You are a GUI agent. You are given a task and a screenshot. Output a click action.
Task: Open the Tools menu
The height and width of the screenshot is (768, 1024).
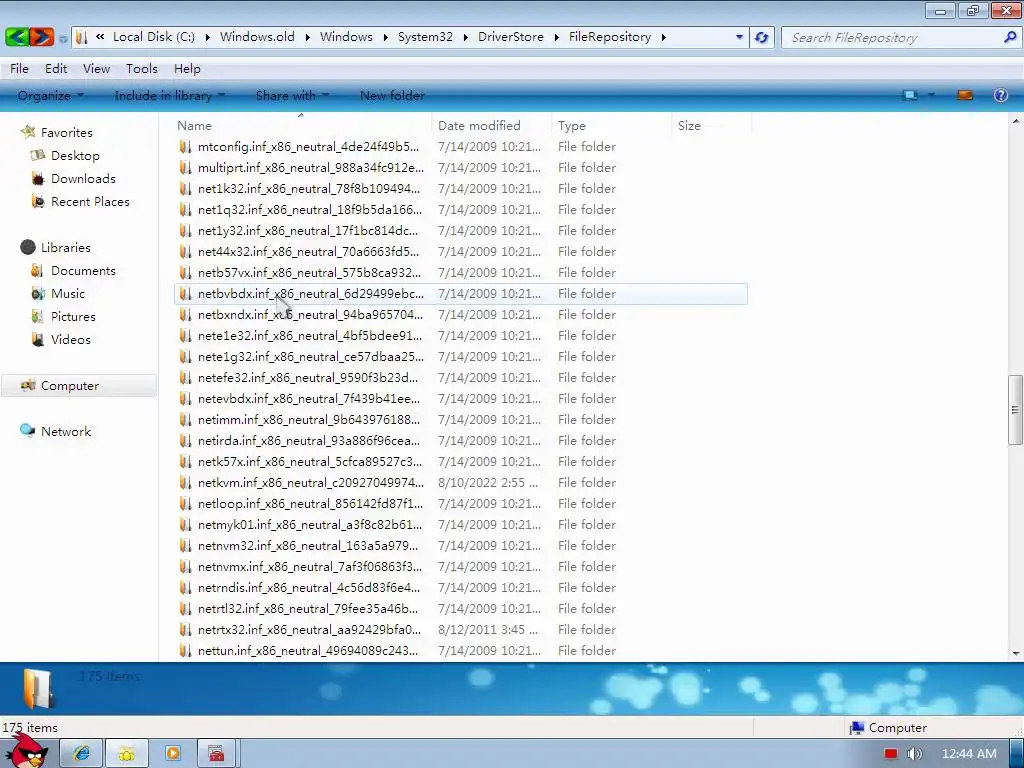pyautogui.click(x=142, y=69)
